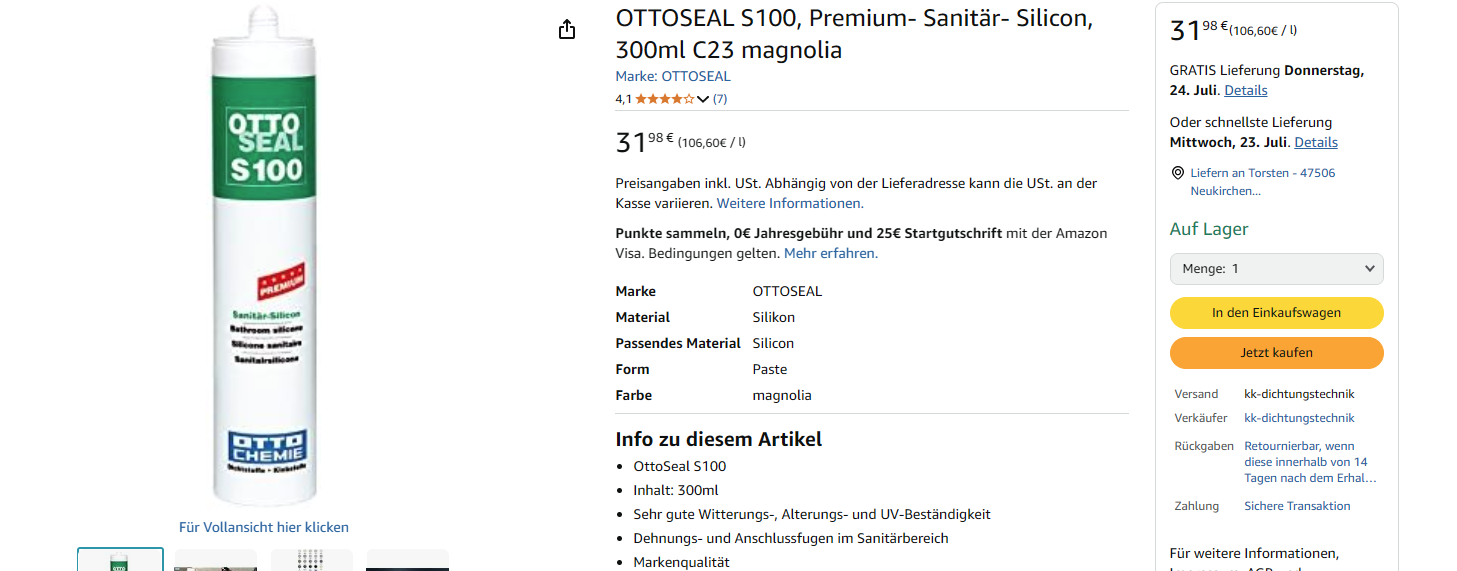Click Weitere Informationen about tax
This screenshot has height=571, width=1457.
[x=790, y=203]
